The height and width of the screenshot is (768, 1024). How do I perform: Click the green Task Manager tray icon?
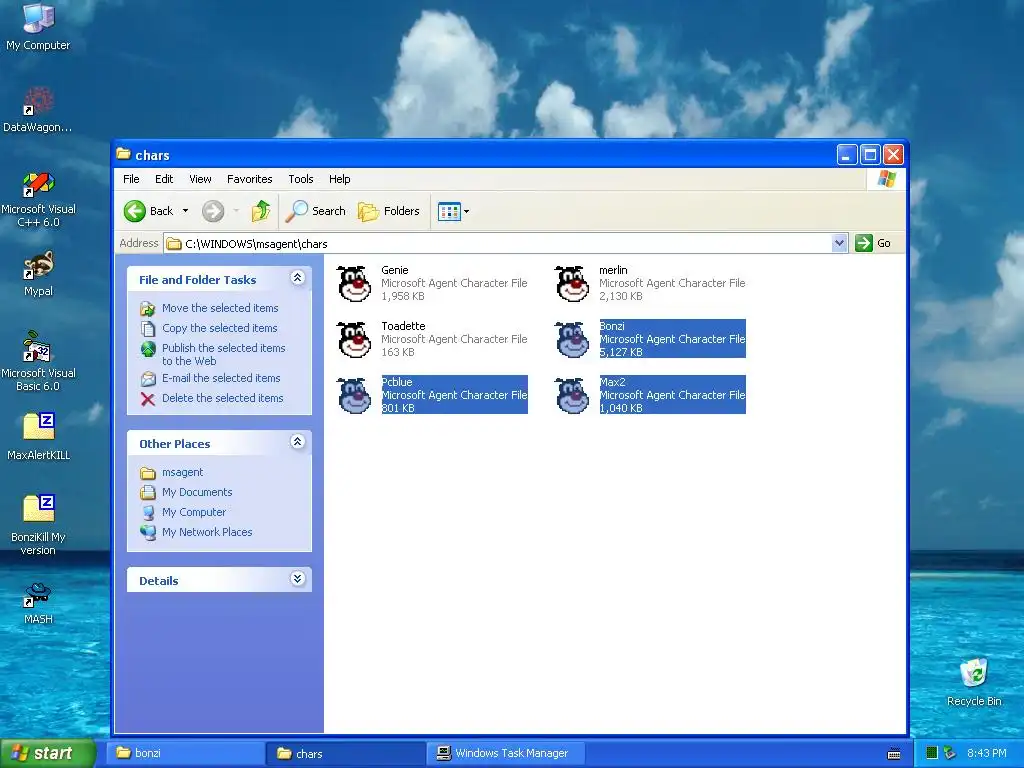(x=932, y=753)
